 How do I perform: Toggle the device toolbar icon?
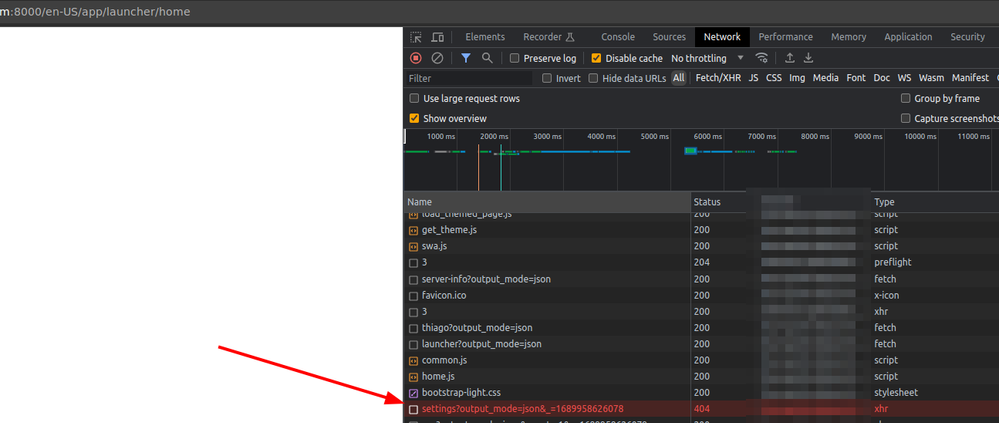[x=437, y=37]
